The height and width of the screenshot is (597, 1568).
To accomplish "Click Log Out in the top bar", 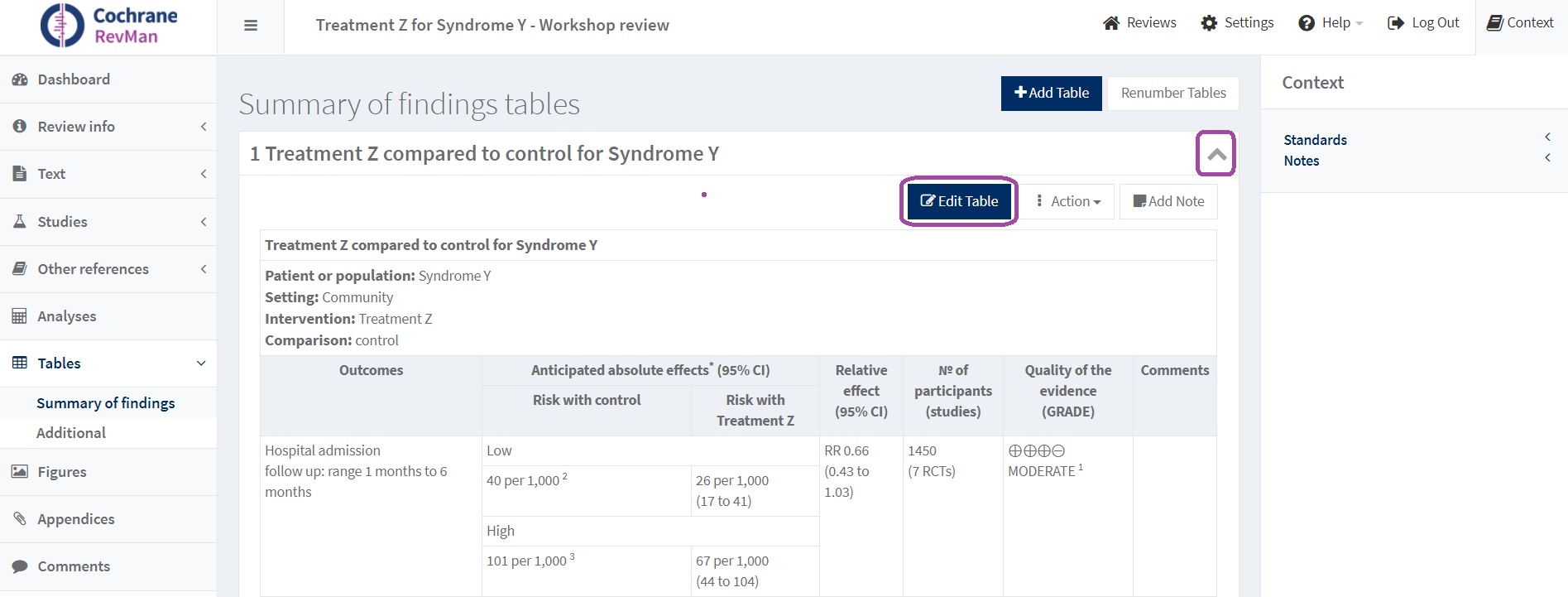I will tap(1423, 23).
